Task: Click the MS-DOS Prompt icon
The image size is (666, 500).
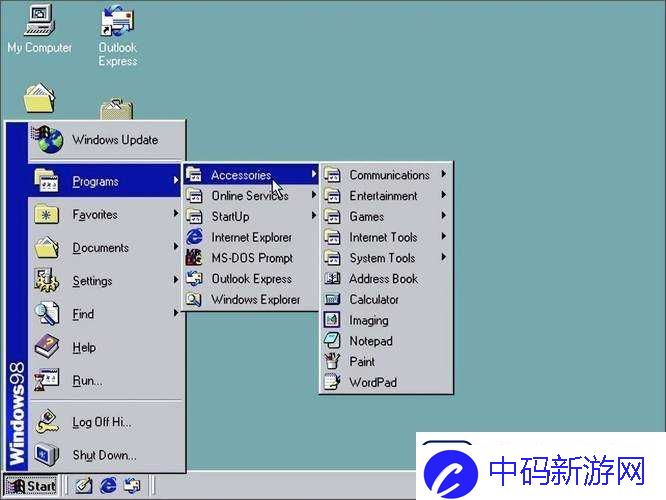Action: 195,257
